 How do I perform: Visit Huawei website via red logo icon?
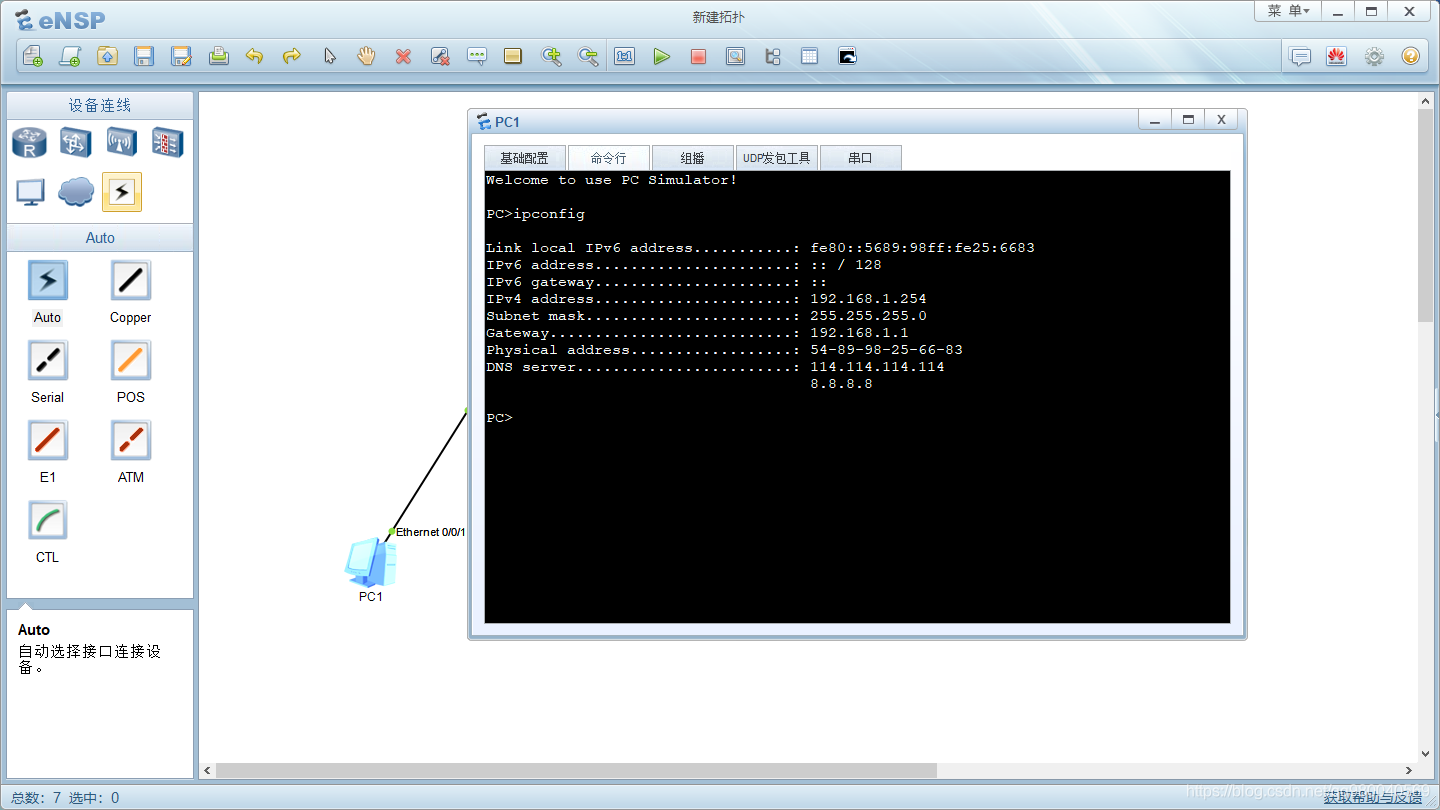tap(1337, 56)
